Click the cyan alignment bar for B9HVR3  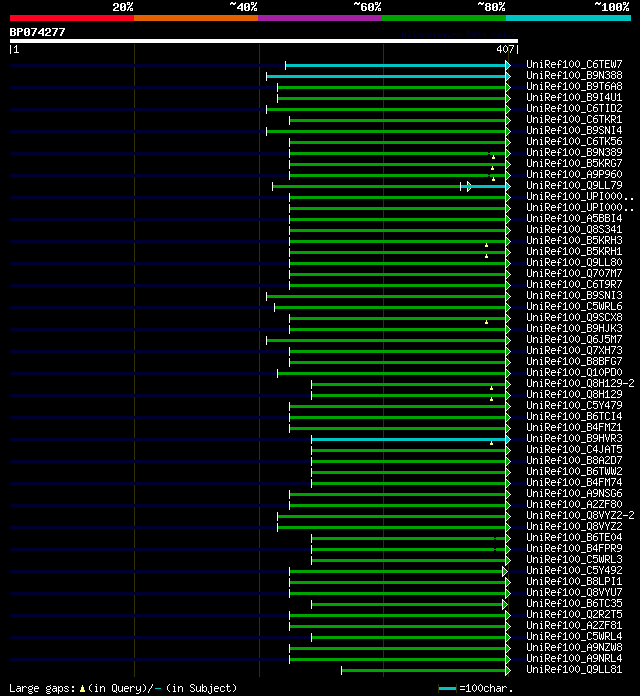409,439
